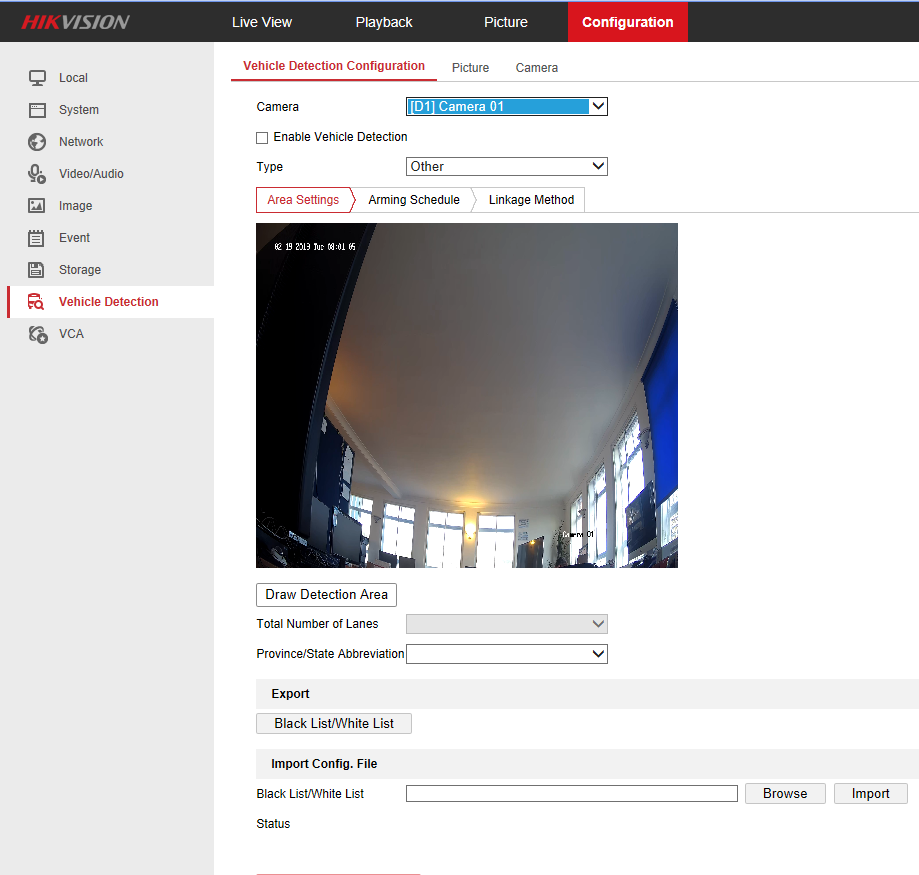Click the Import button

(x=870, y=794)
